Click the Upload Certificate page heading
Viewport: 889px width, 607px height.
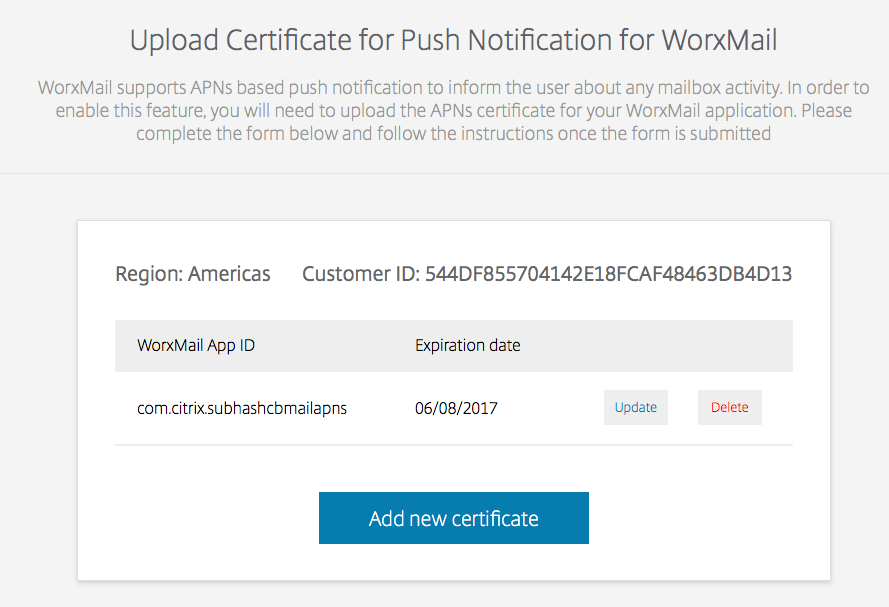(453, 41)
